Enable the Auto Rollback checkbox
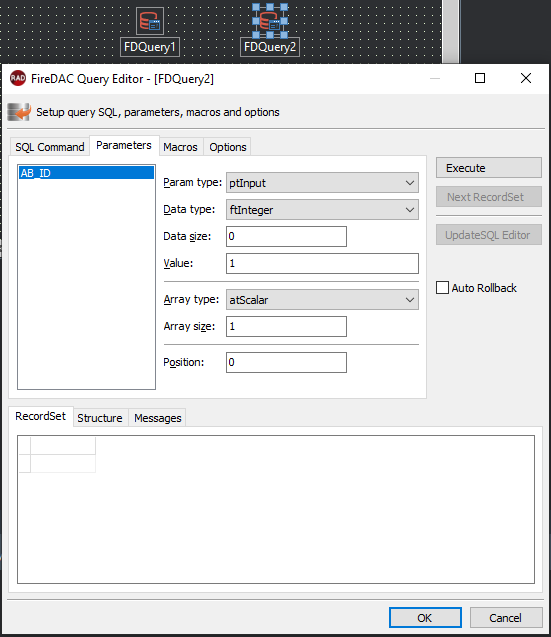 pos(442,288)
